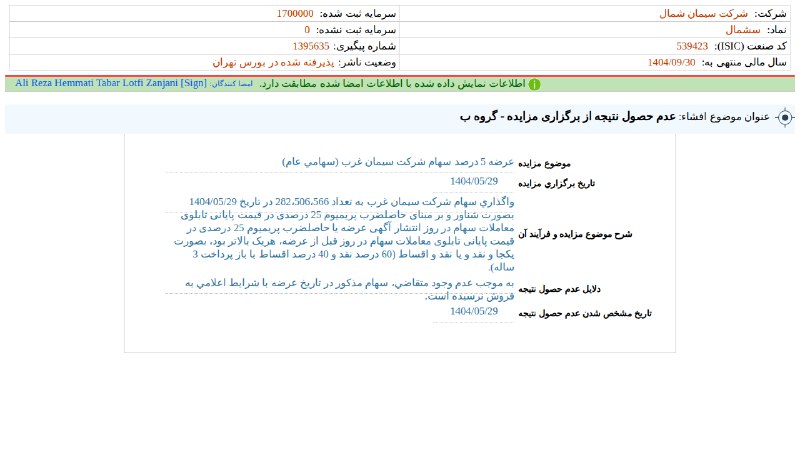
Task: Select the symbol value سشمال
Action: coord(743,30)
